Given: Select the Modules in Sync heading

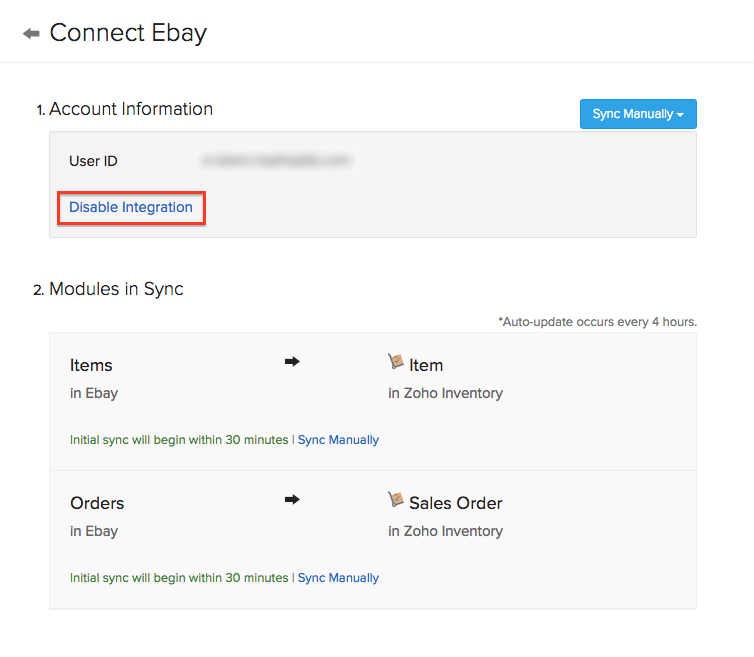Looking at the screenshot, I should click(116, 290).
